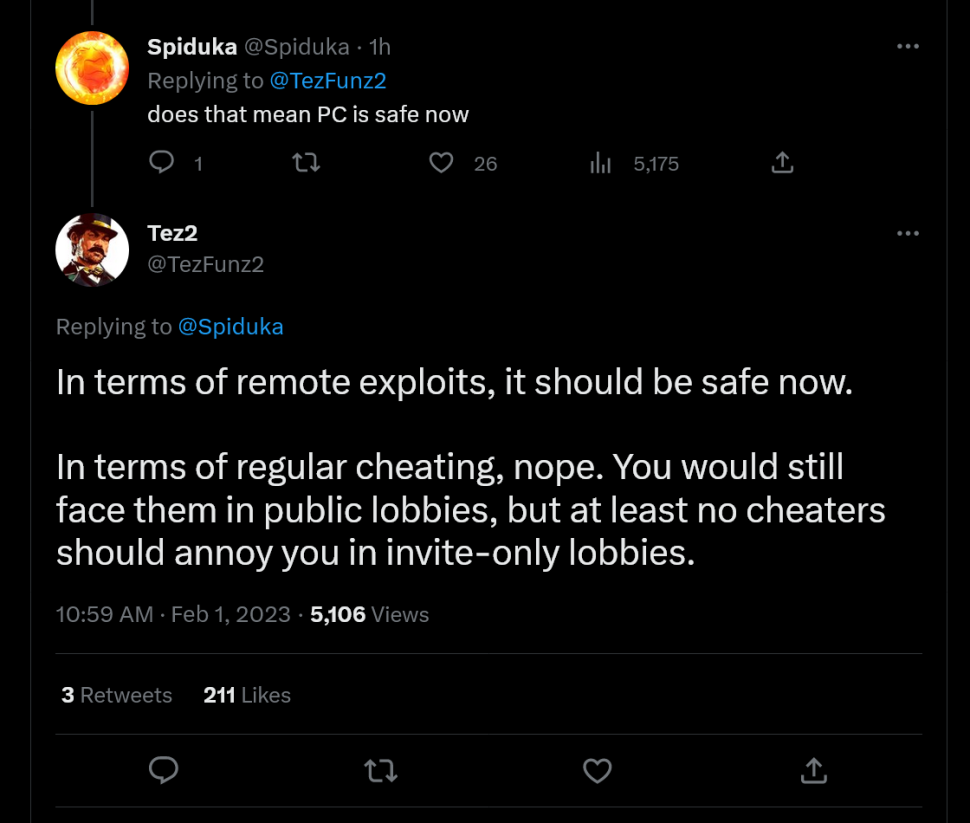View the 3 Retweets list
The height and width of the screenshot is (823, 970).
[116, 695]
